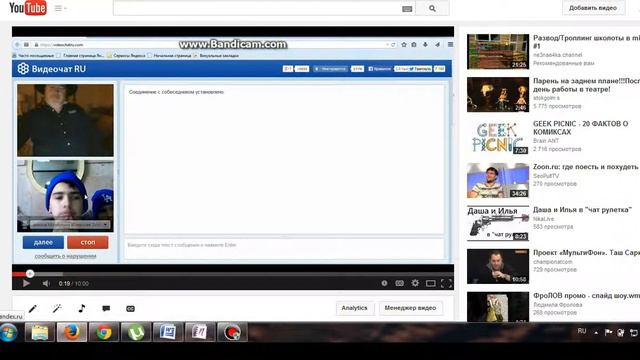
Task: Open enhancements magic wand icon
Action: pos(57,309)
